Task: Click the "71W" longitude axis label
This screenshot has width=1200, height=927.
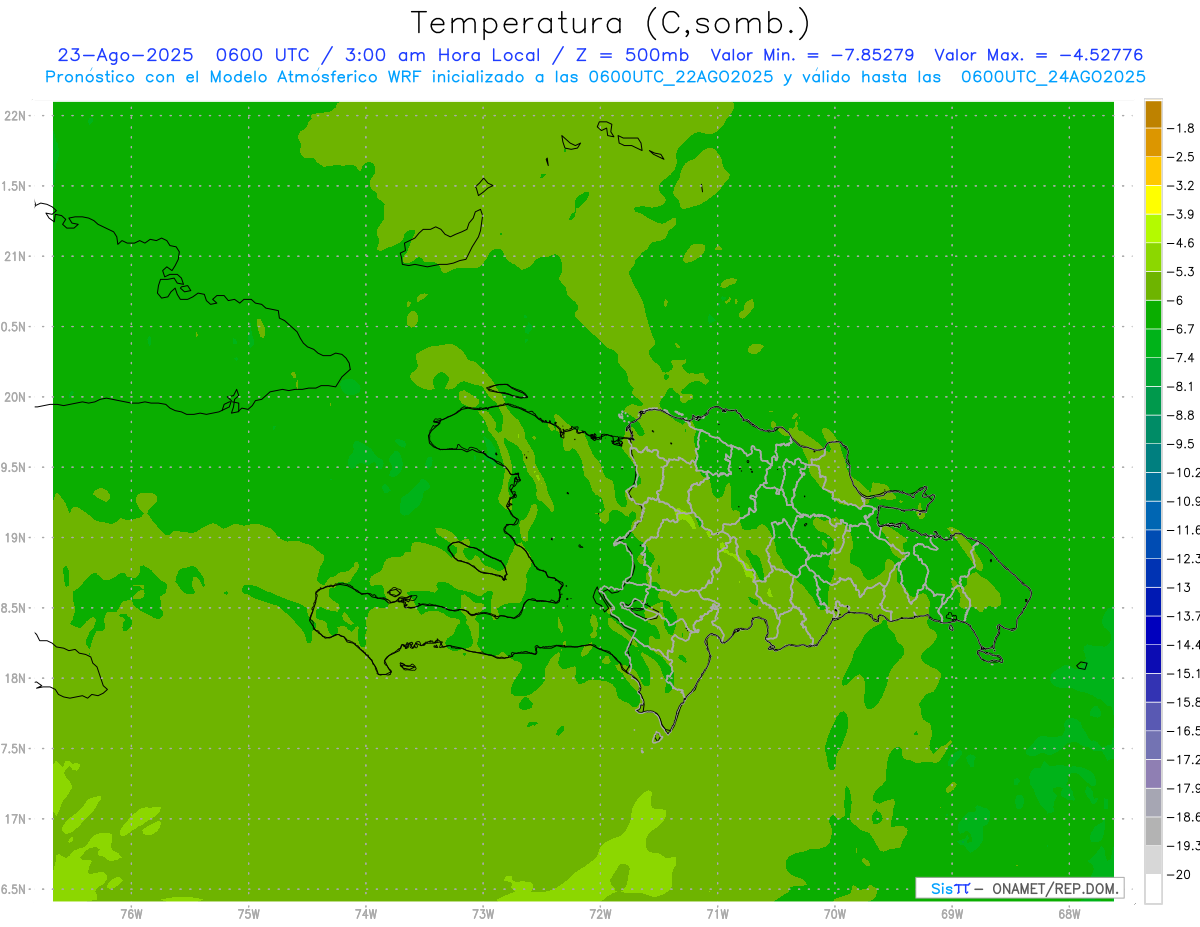Action: click(717, 914)
